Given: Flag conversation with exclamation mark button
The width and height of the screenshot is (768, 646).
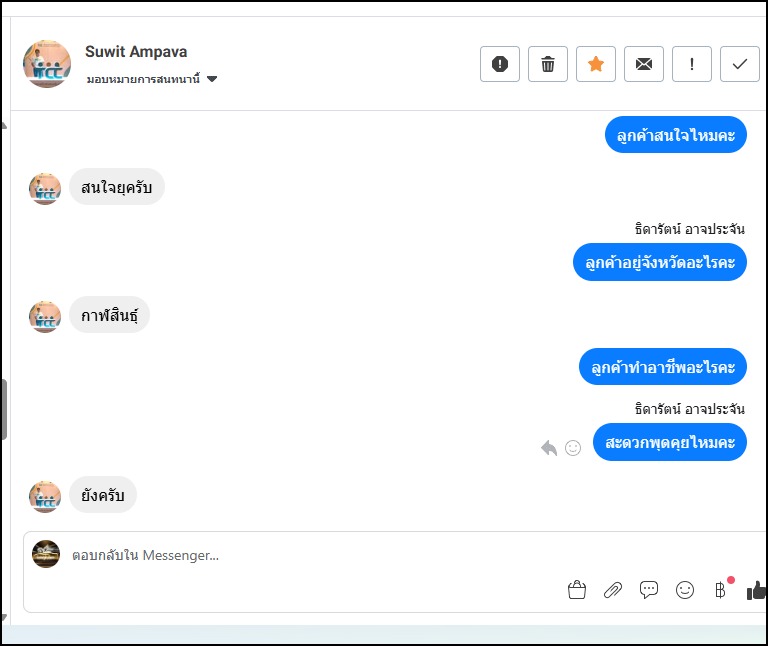Looking at the screenshot, I should pyautogui.click(x=692, y=64).
